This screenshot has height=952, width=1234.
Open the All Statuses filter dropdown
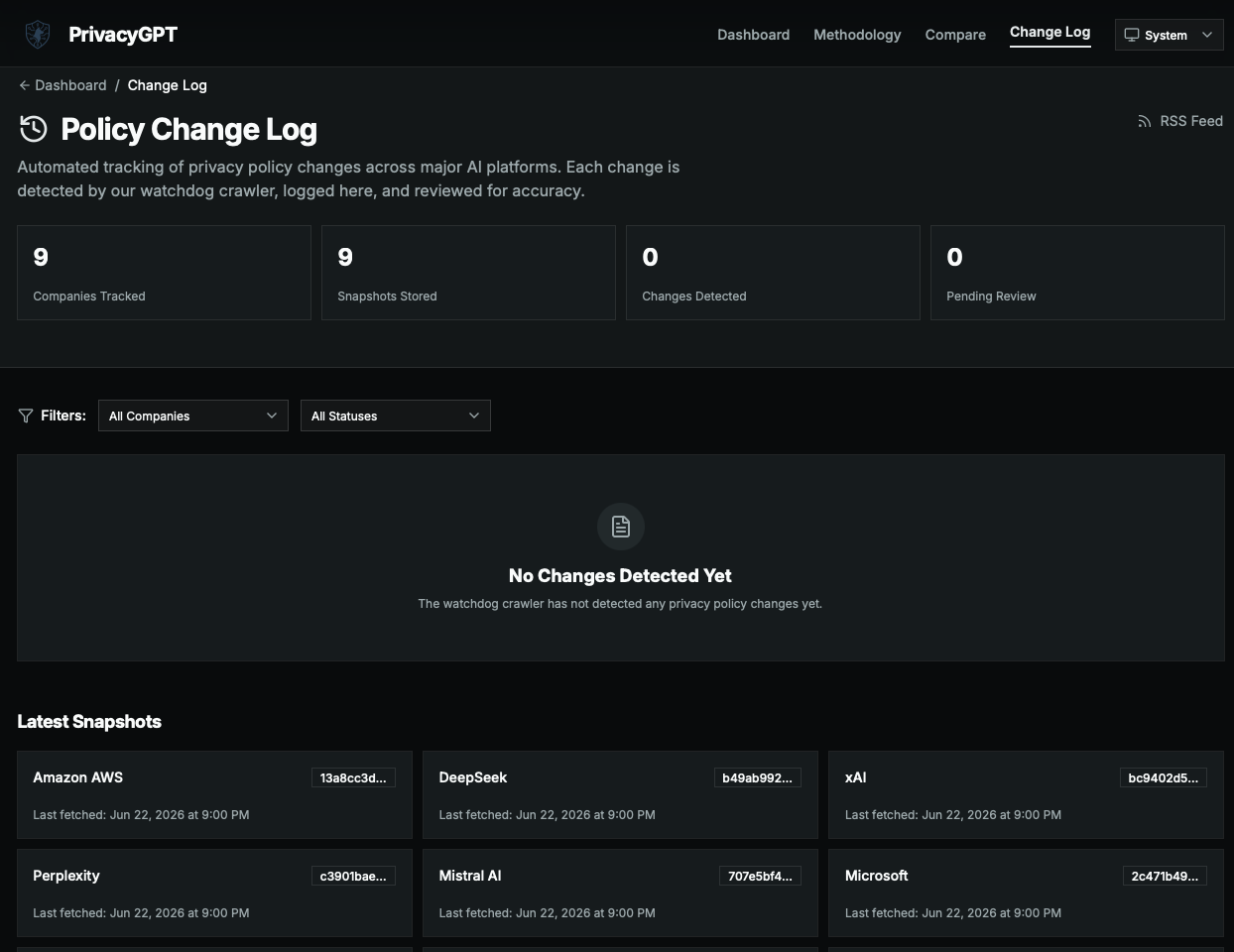tap(396, 416)
